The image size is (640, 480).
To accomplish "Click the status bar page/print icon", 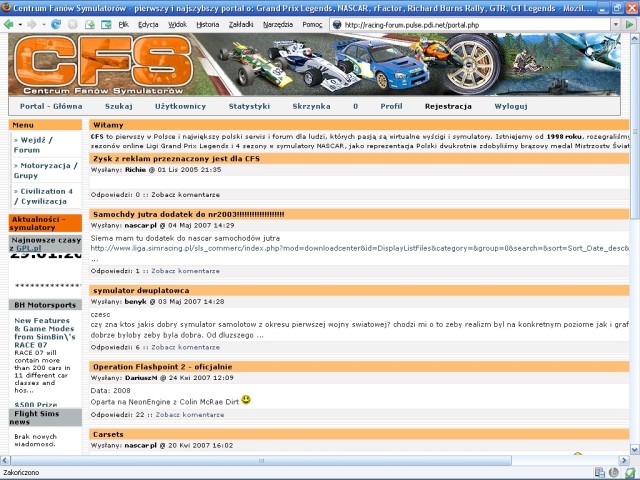I will click(600, 473).
